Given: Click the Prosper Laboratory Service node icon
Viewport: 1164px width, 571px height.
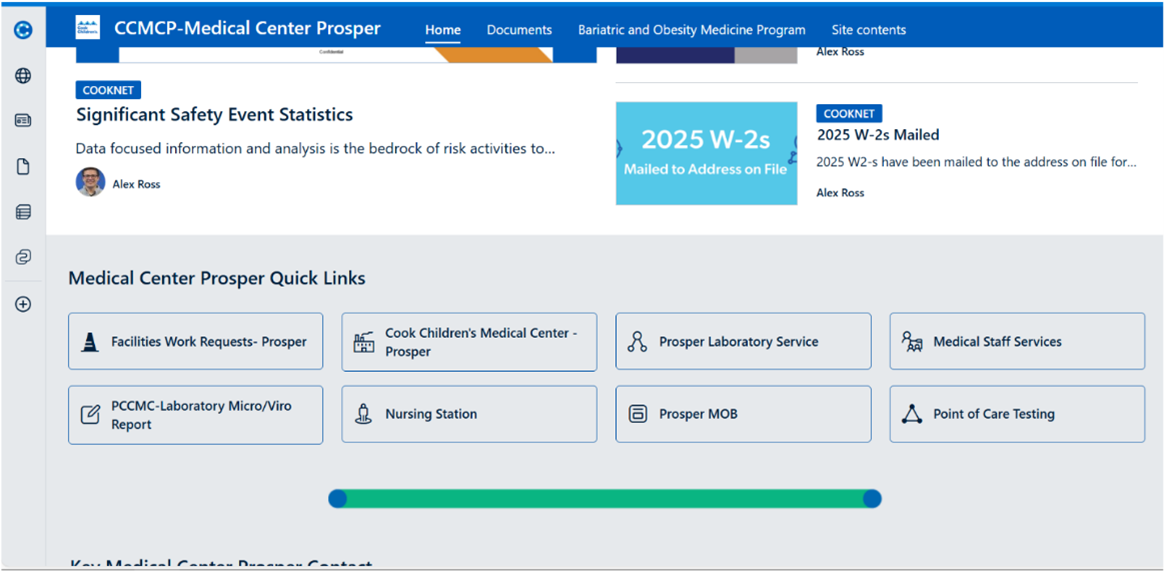Looking at the screenshot, I should point(637,342).
